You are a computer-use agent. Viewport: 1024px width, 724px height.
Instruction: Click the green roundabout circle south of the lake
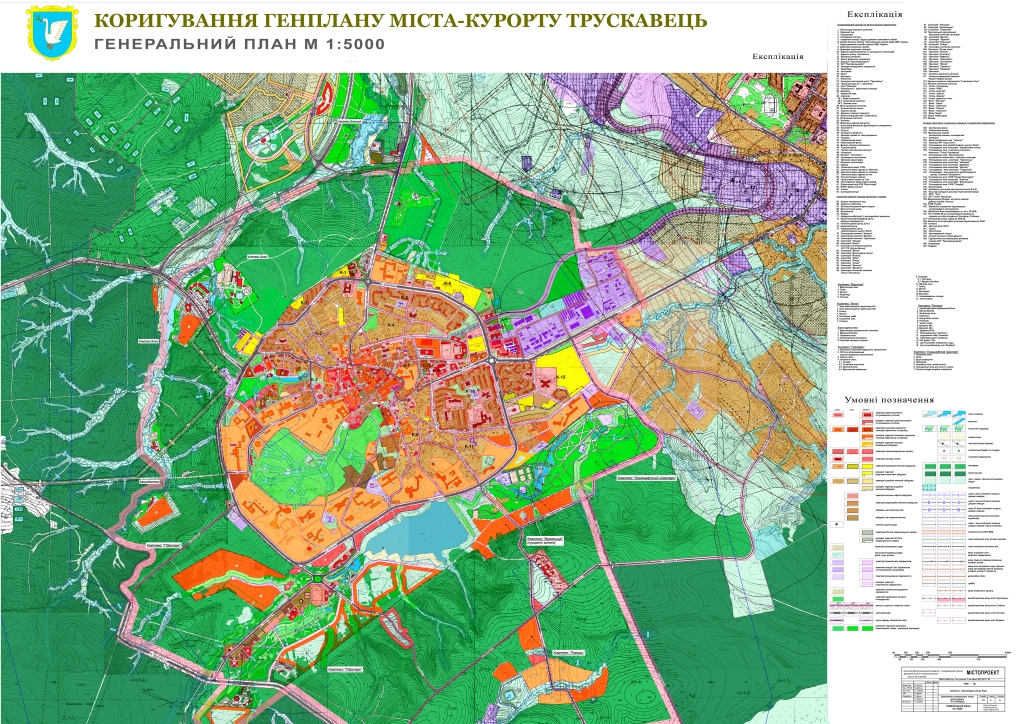tap(319, 577)
